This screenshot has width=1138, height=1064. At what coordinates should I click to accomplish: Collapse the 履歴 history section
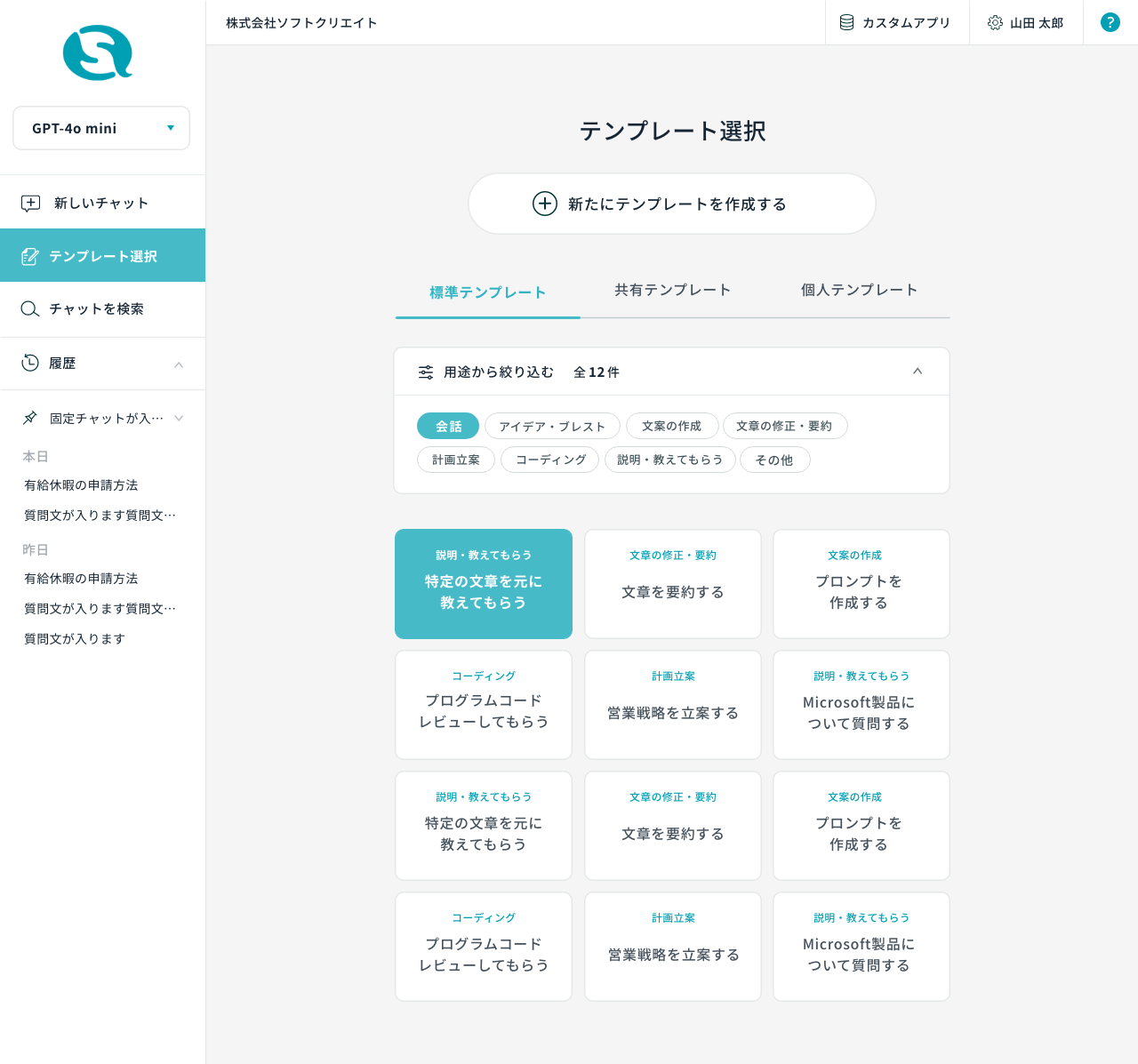click(x=179, y=364)
